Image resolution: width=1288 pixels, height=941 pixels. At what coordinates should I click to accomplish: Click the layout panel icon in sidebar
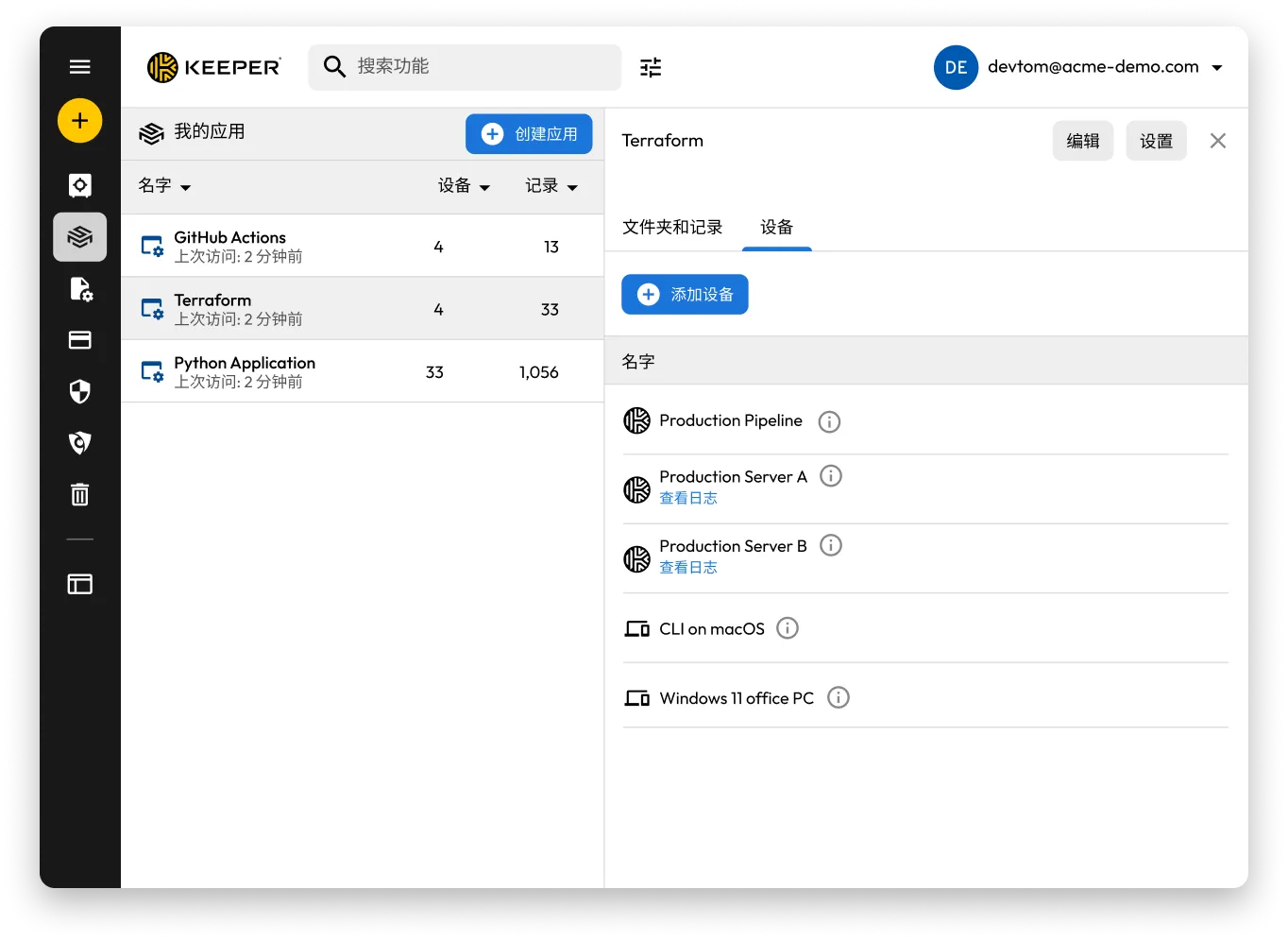click(80, 584)
